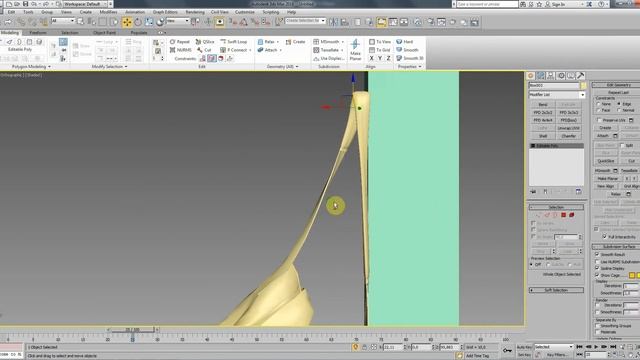Viewport: 640px width, 360px height.
Task: Toggle the Show Cage checkbox
Action: pyautogui.click(x=597, y=276)
